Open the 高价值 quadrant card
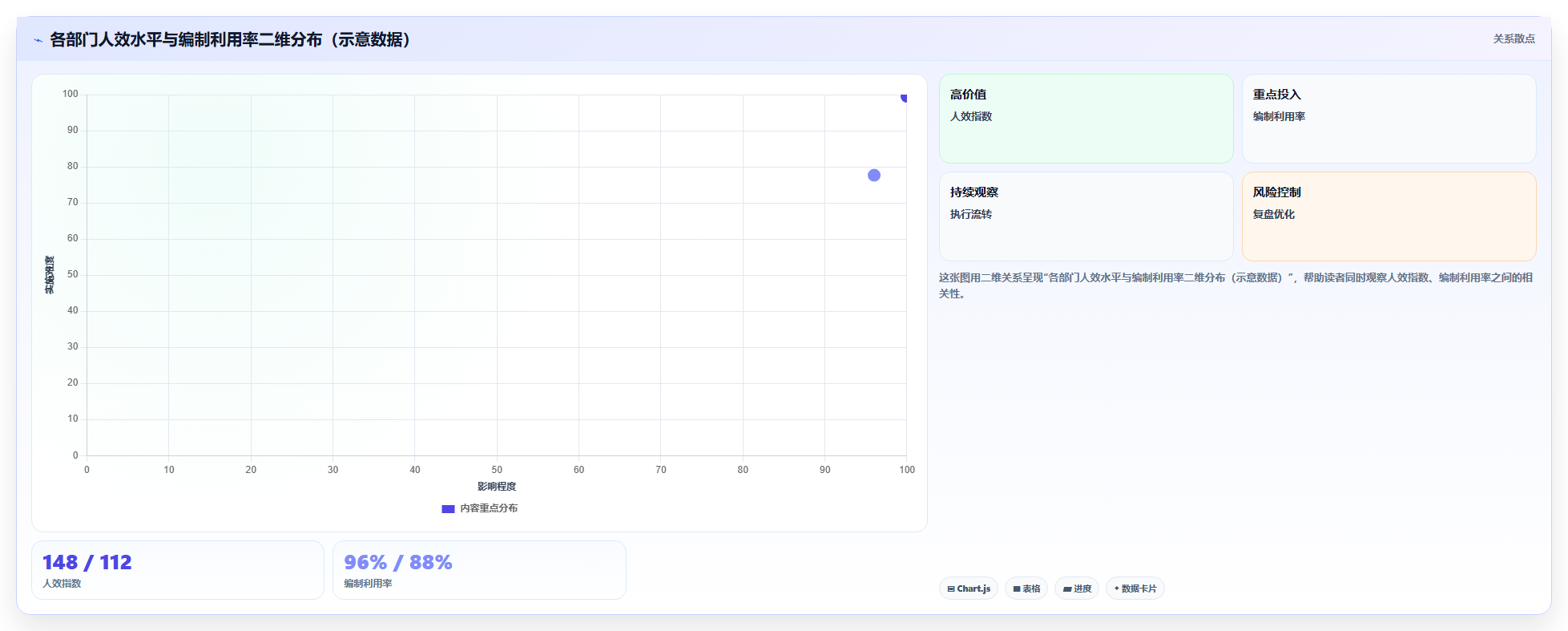 pyautogui.click(x=1086, y=119)
